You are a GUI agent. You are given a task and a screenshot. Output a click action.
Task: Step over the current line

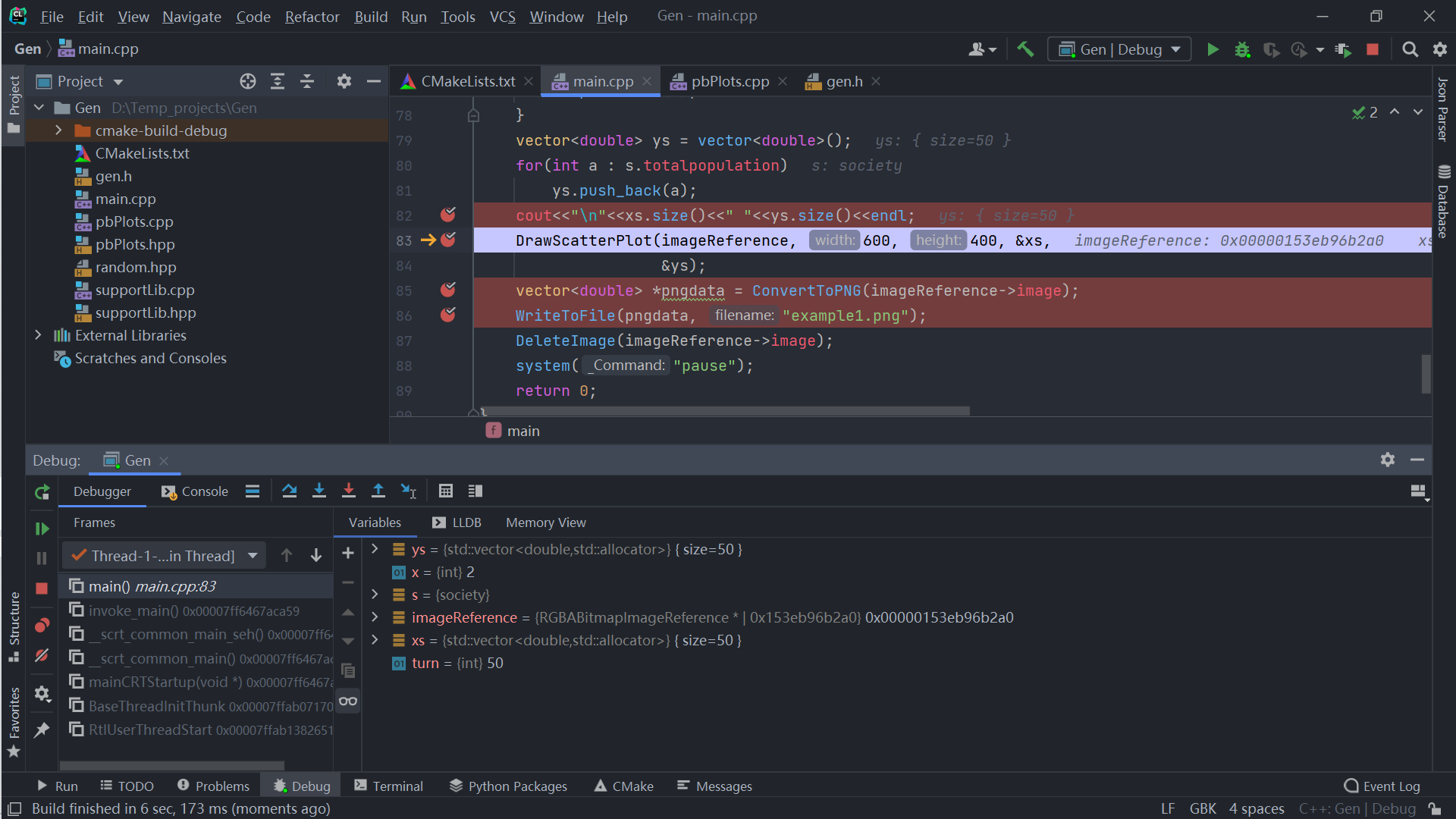point(290,491)
